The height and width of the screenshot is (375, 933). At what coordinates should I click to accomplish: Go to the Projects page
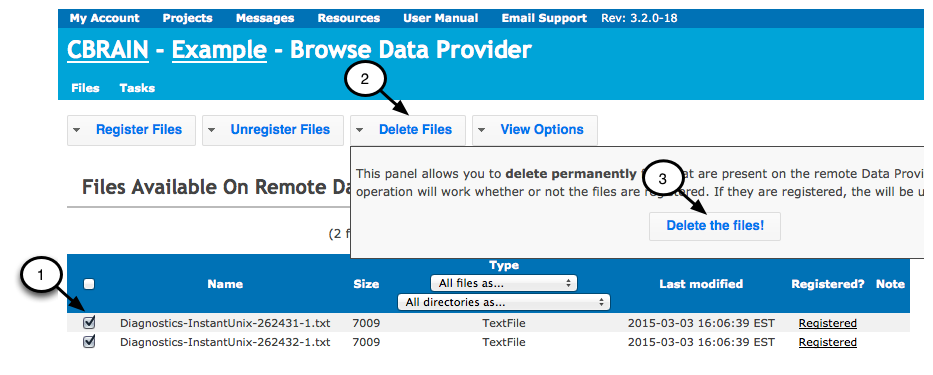[187, 18]
